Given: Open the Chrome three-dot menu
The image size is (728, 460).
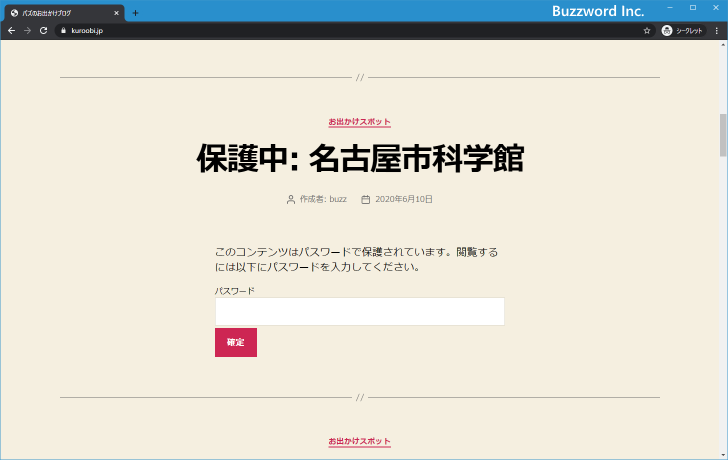Looking at the screenshot, I should coord(716,31).
